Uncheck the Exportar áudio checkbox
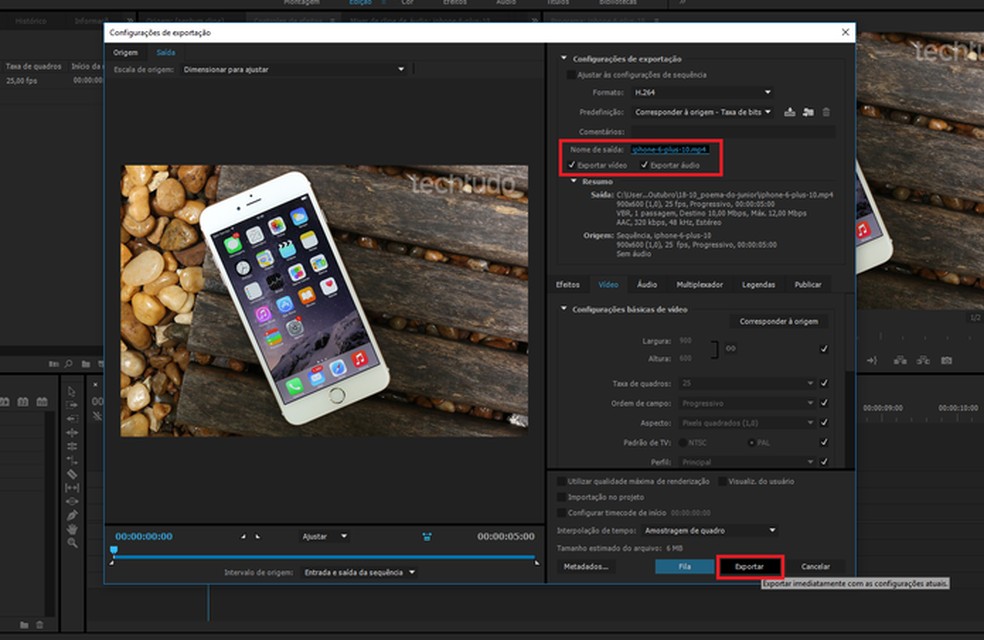The width and height of the screenshot is (984, 640). [643, 164]
